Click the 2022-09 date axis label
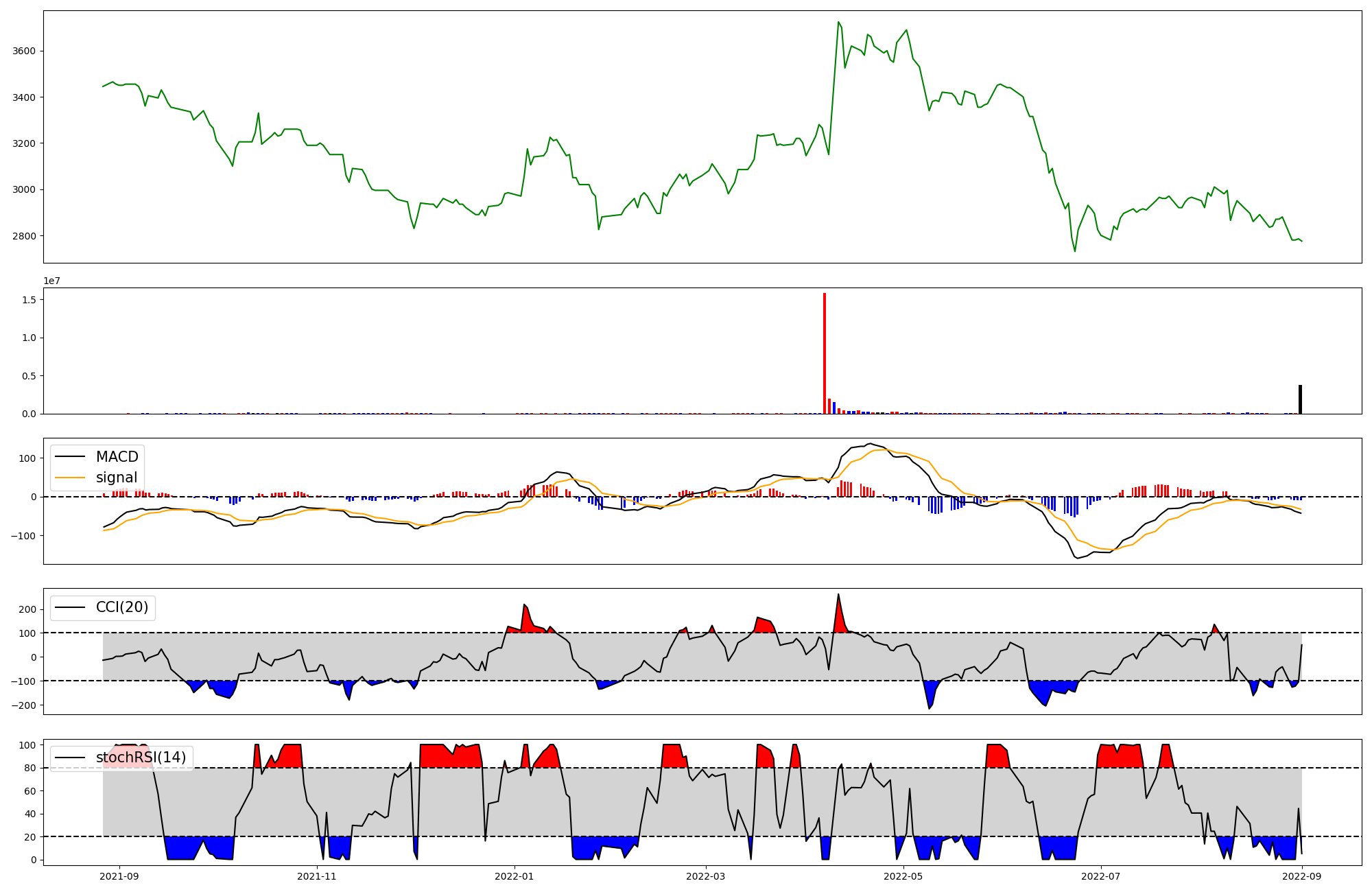 [x=1301, y=876]
